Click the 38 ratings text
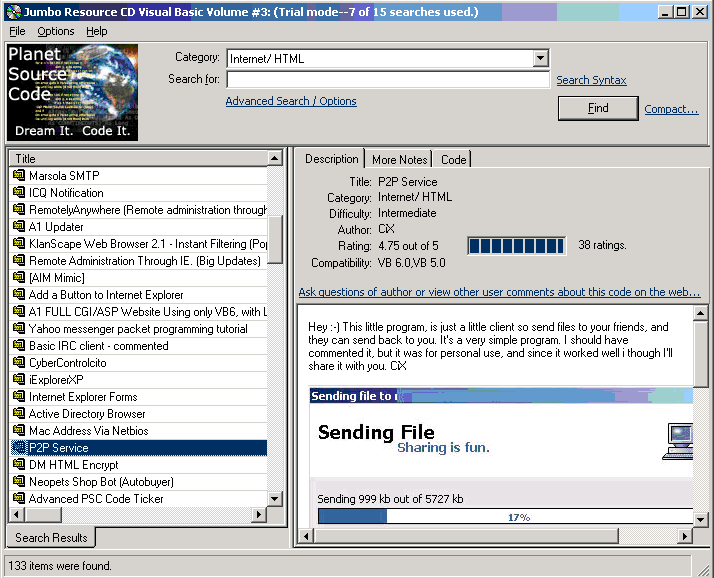This screenshot has height=578, width=714. pos(602,245)
